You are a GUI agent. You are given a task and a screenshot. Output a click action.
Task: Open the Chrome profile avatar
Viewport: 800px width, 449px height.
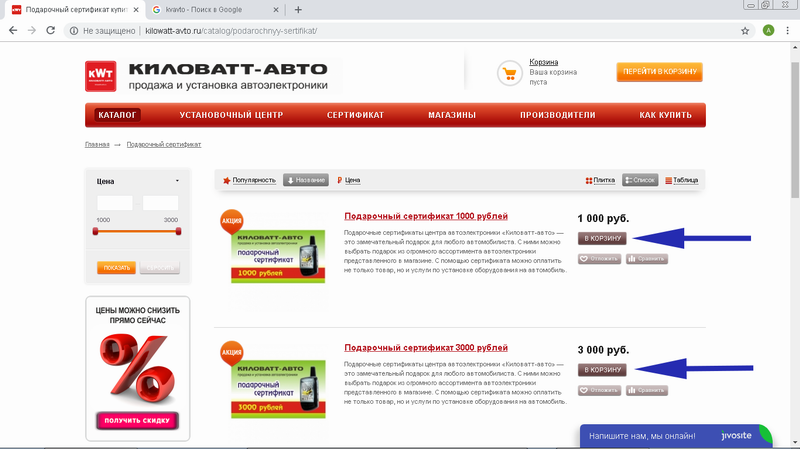768,31
